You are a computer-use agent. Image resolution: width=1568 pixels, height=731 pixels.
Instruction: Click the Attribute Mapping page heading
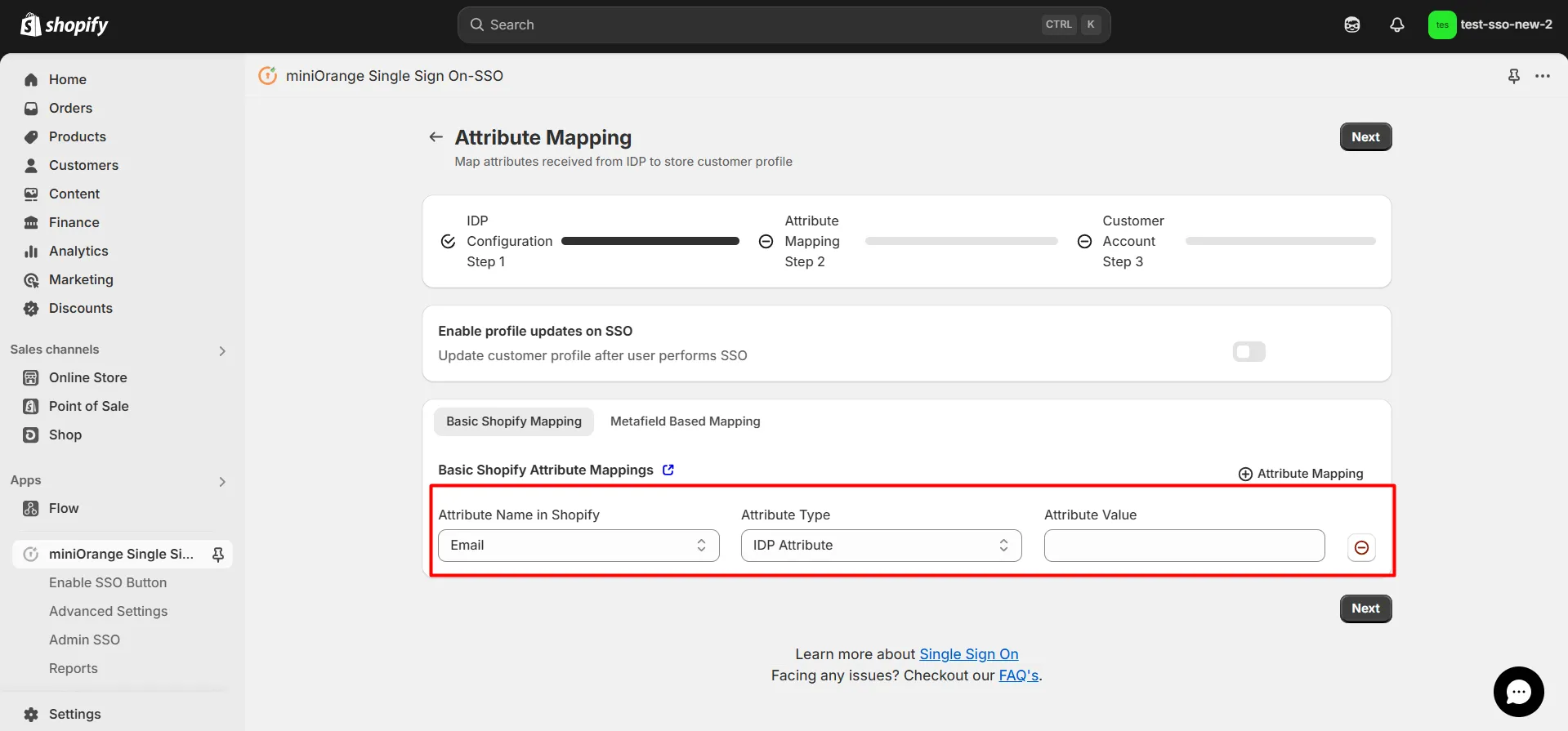tap(543, 137)
